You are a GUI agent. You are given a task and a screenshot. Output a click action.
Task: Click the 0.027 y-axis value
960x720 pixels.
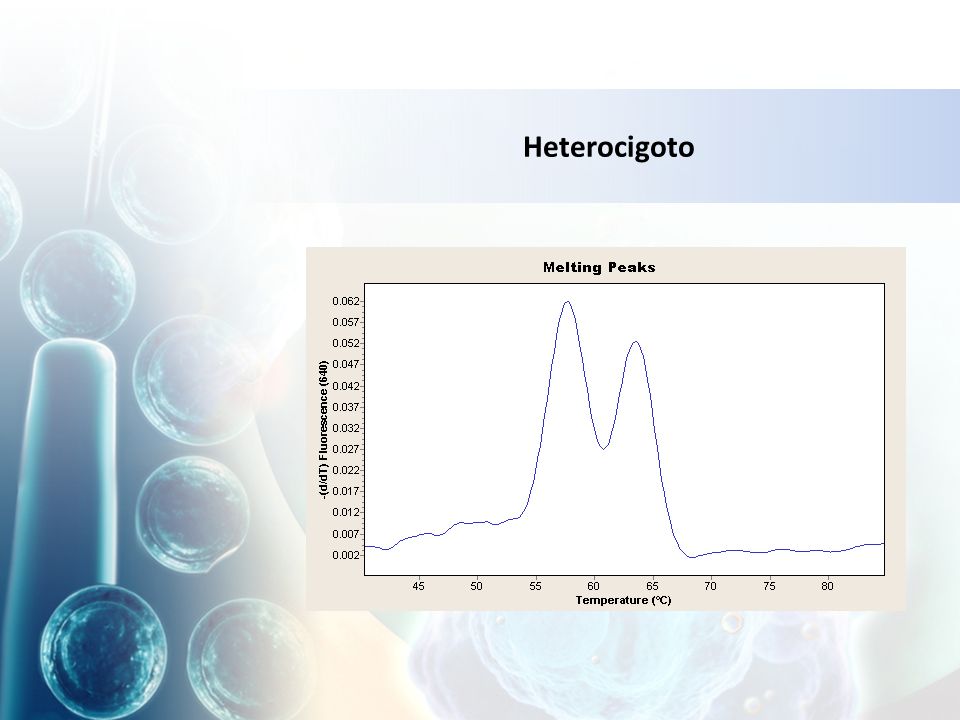[x=345, y=449]
